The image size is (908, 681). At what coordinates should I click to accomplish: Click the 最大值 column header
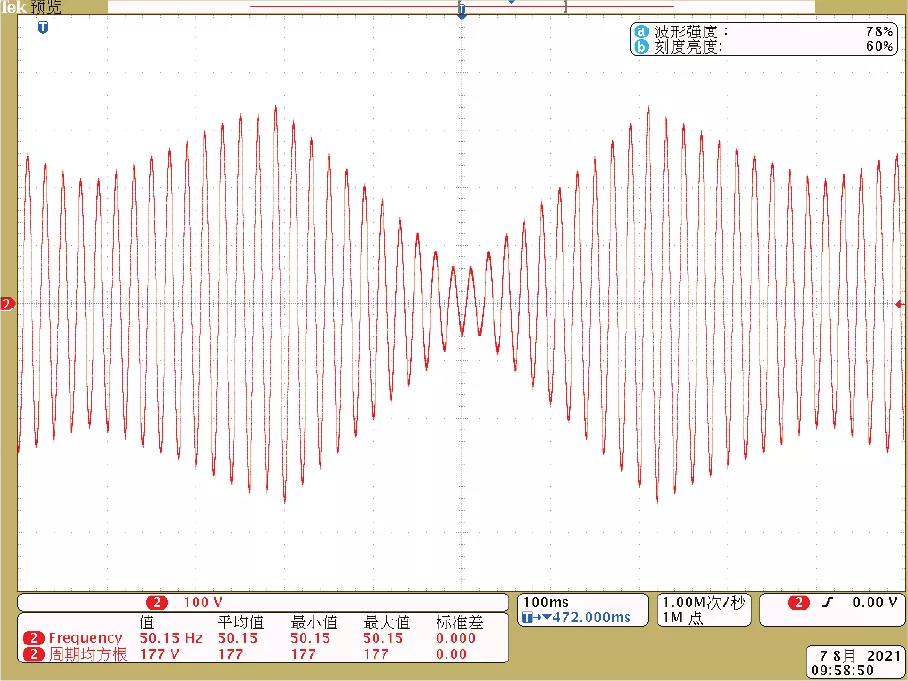tap(386, 623)
